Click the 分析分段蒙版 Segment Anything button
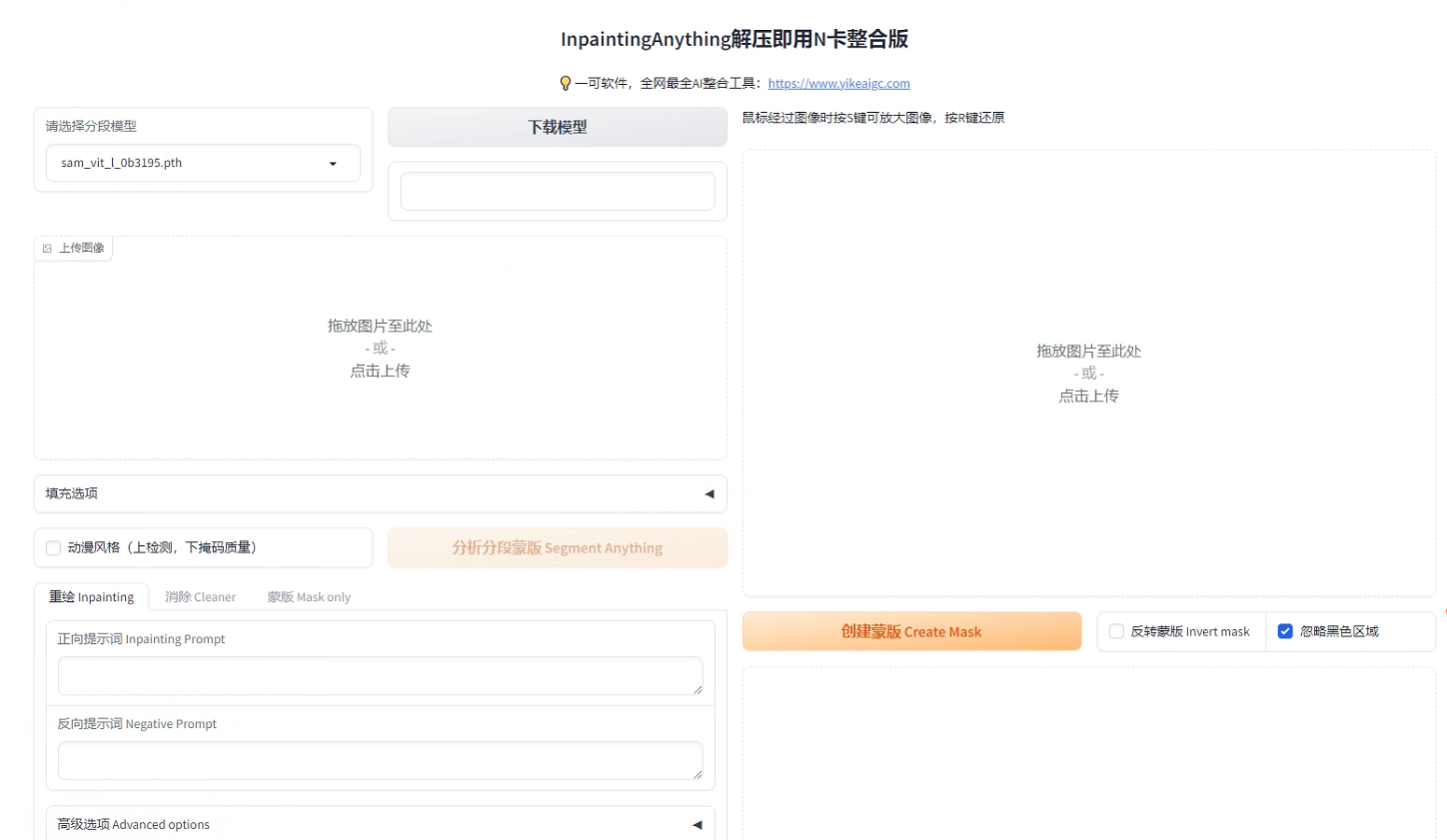Image resolution: width=1447 pixels, height=840 pixels. pos(557,548)
